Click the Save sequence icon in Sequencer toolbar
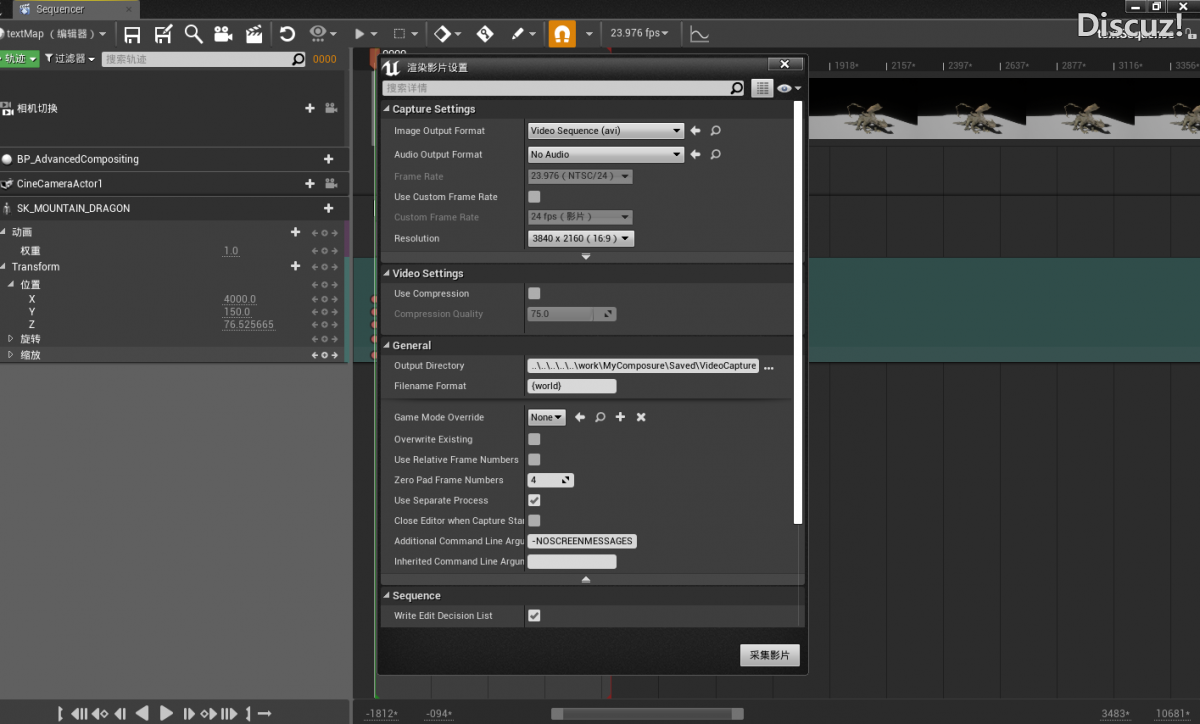 132,34
